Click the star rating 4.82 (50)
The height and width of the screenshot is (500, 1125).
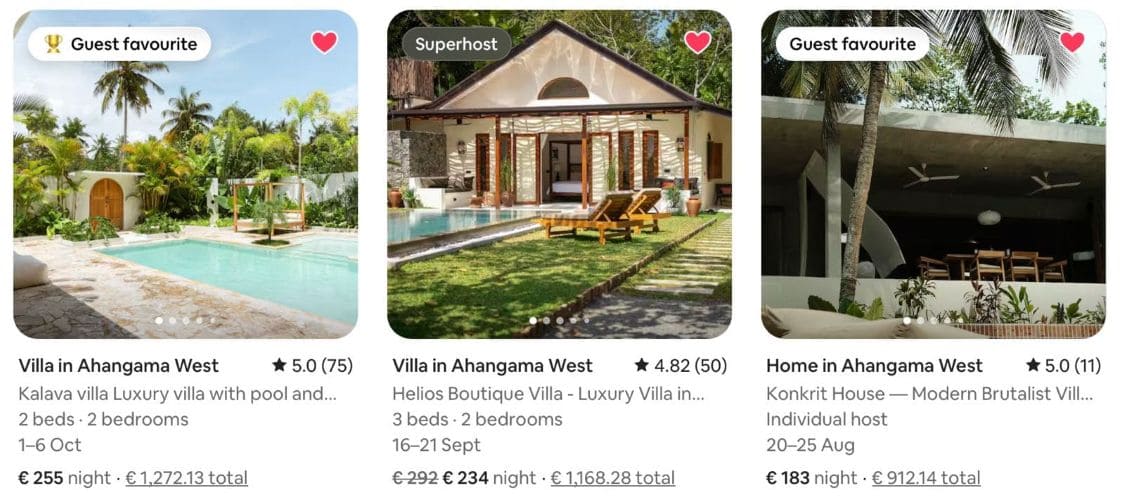pyautogui.click(x=681, y=366)
